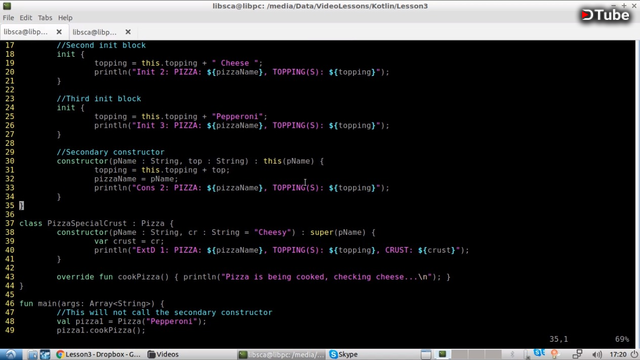Switch to the first libsca@libp terminal tab
Screen dimensions: 640x360
pos(26,32)
